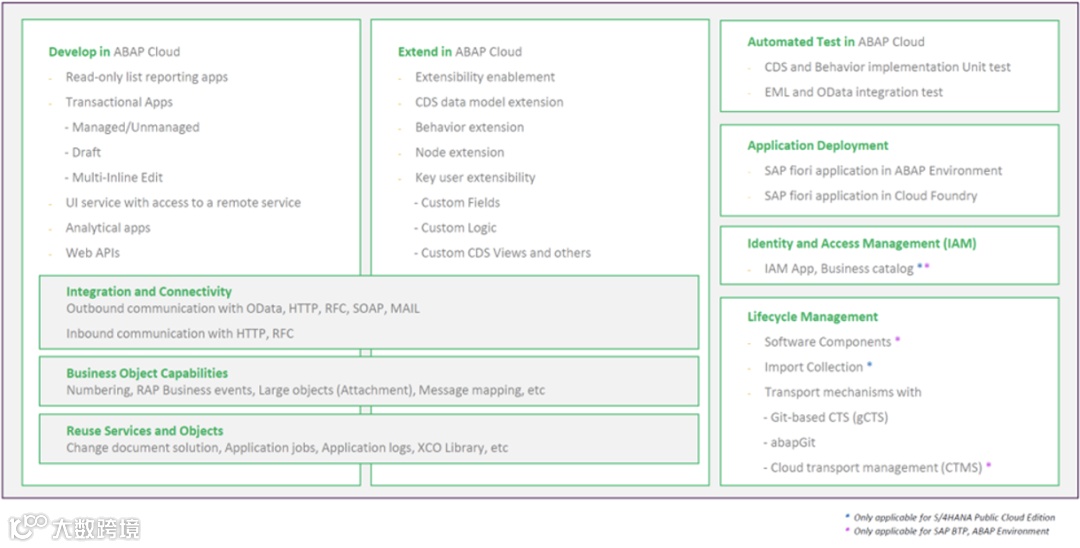1080x548 pixels.
Task: Click the 'Import Collection' entry
Action: (813, 367)
